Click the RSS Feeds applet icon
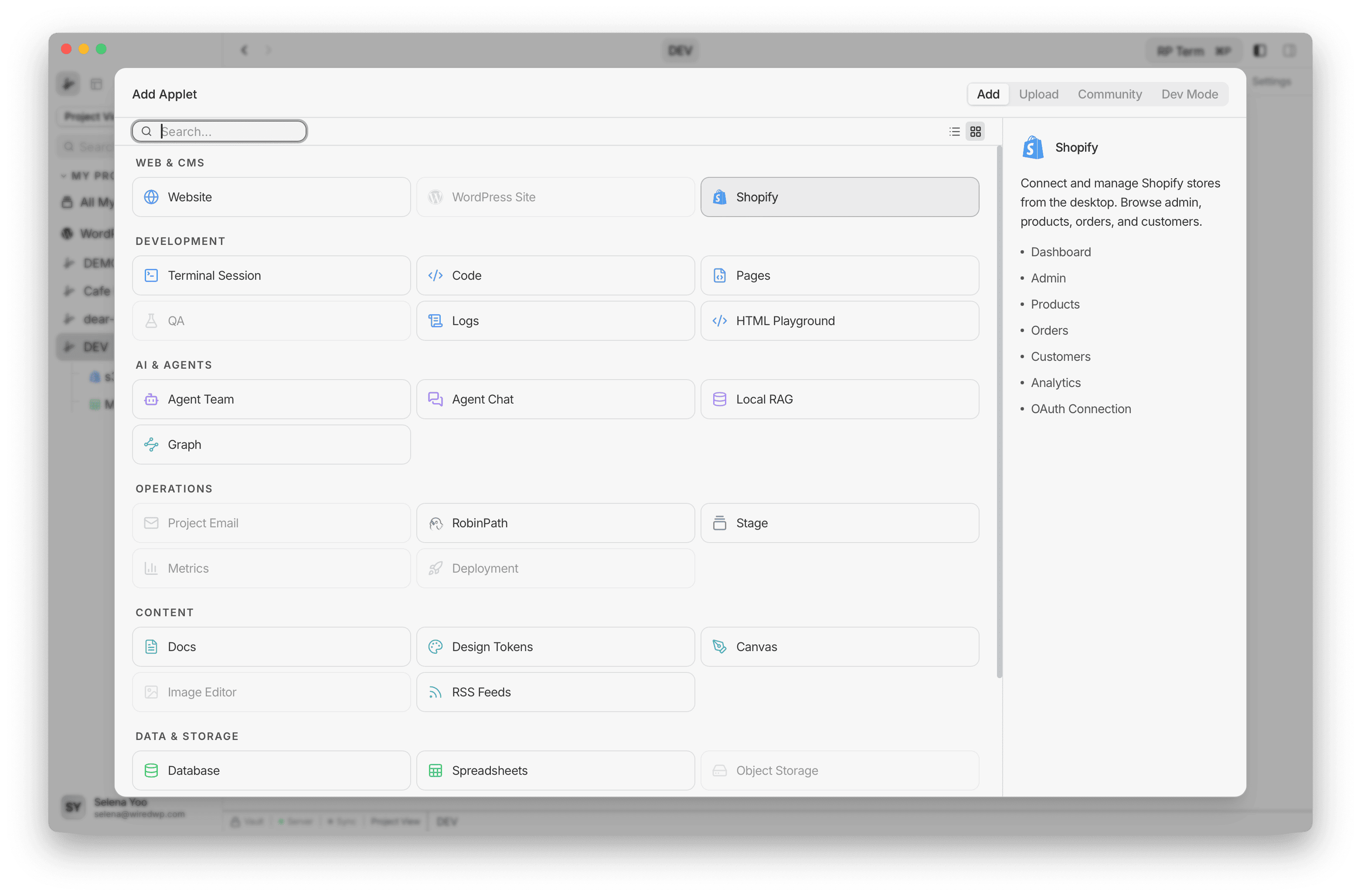The image size is (1361, 896). click(436, 692)
